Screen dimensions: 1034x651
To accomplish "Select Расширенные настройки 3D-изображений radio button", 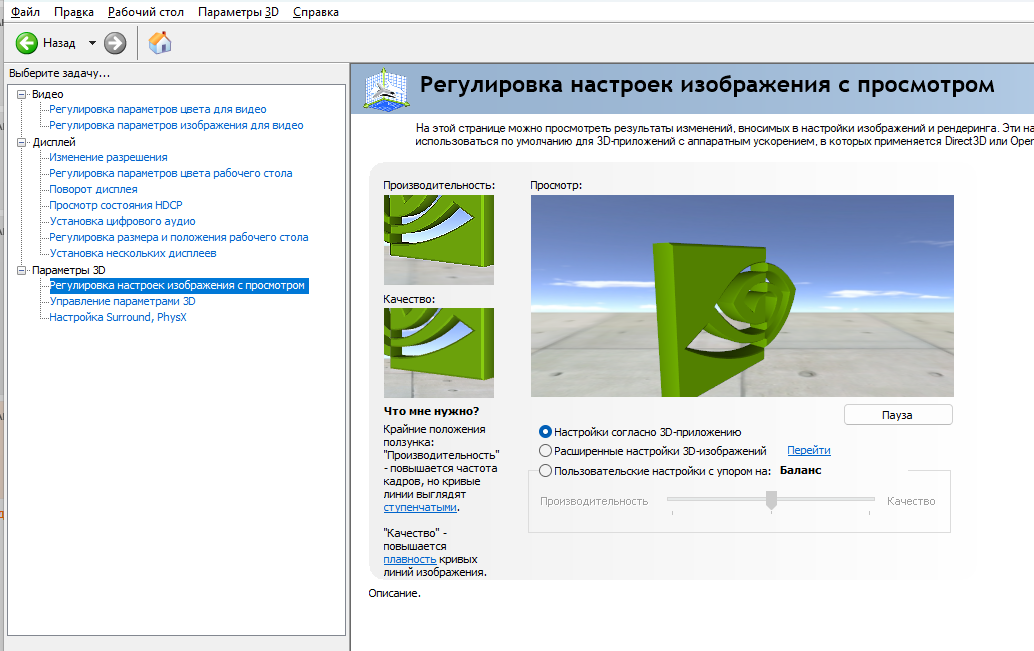I will click(x=545, y=451).
